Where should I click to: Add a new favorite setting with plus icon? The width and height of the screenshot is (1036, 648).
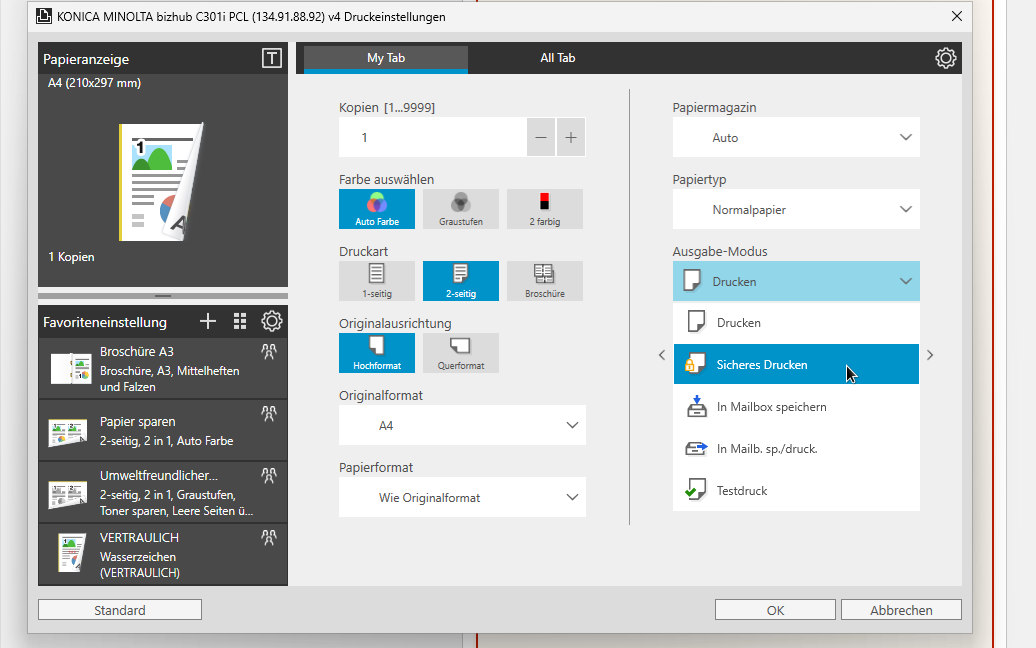pos(208,321)
